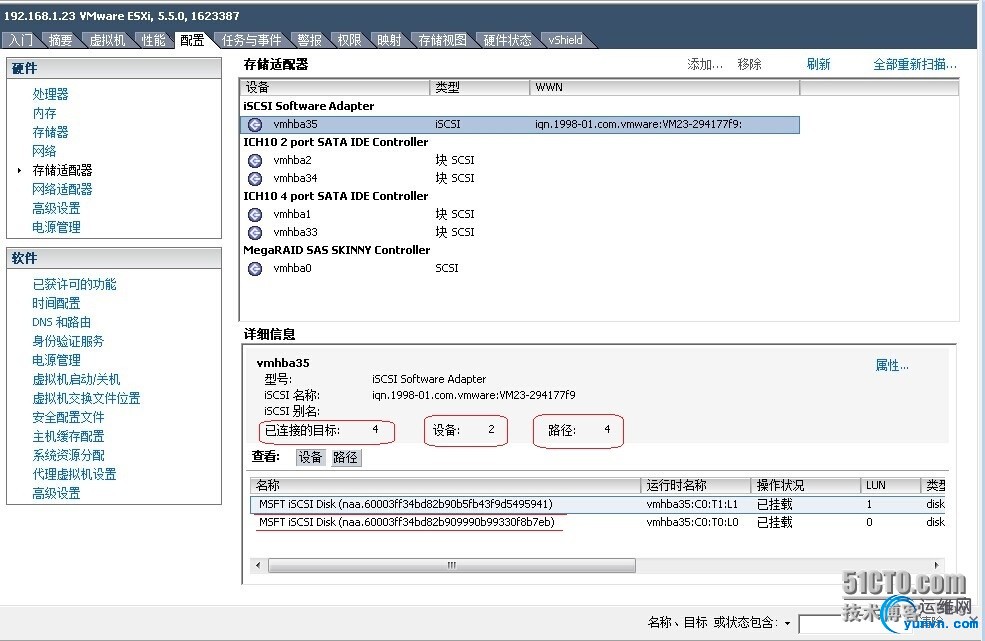The height and width of the screenshot is (641, 985).
Task: Open 已获许可的功能 link
Action: 74,284
